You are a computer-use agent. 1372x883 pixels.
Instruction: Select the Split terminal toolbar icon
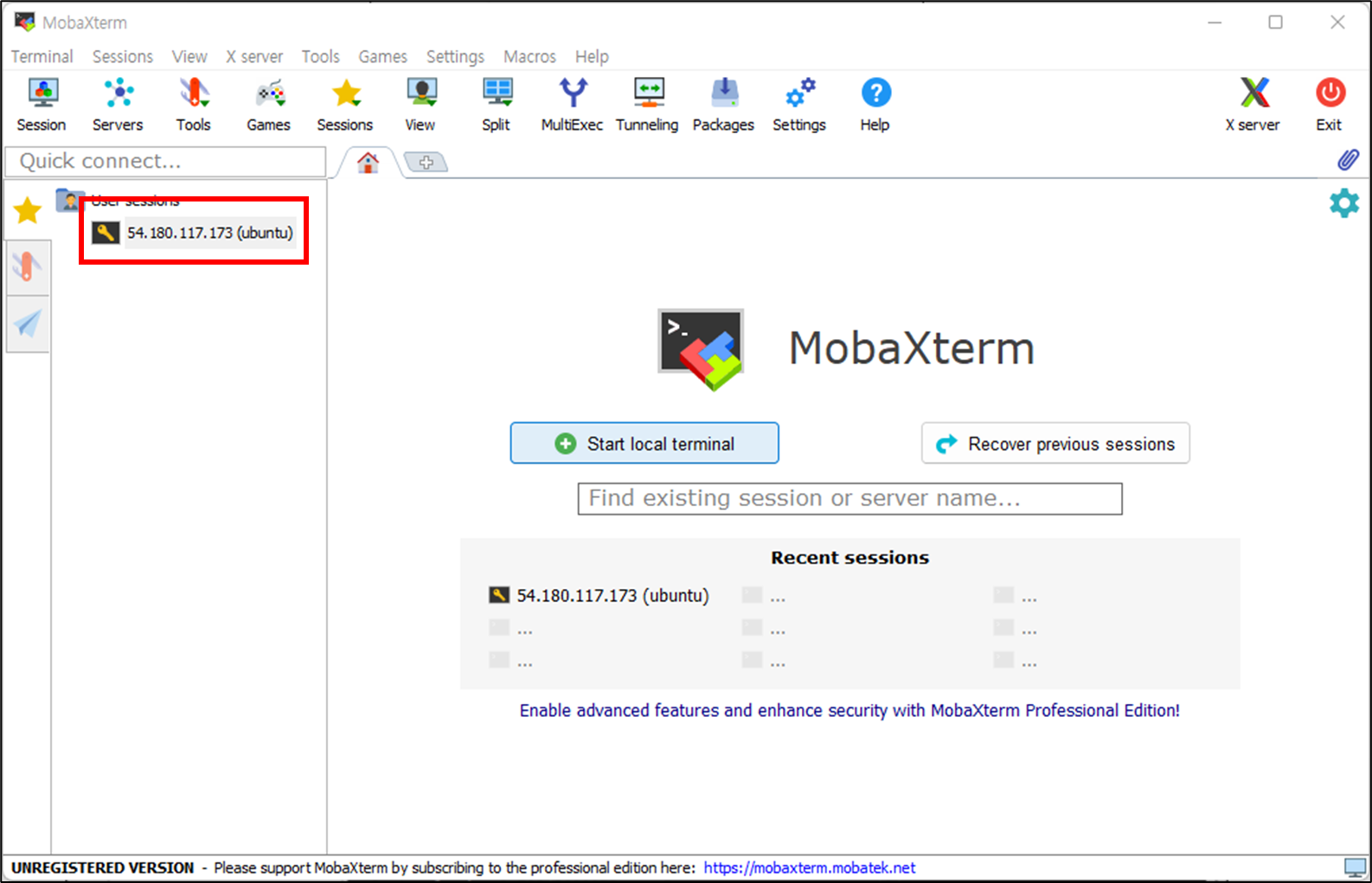(x=497, y=105)
